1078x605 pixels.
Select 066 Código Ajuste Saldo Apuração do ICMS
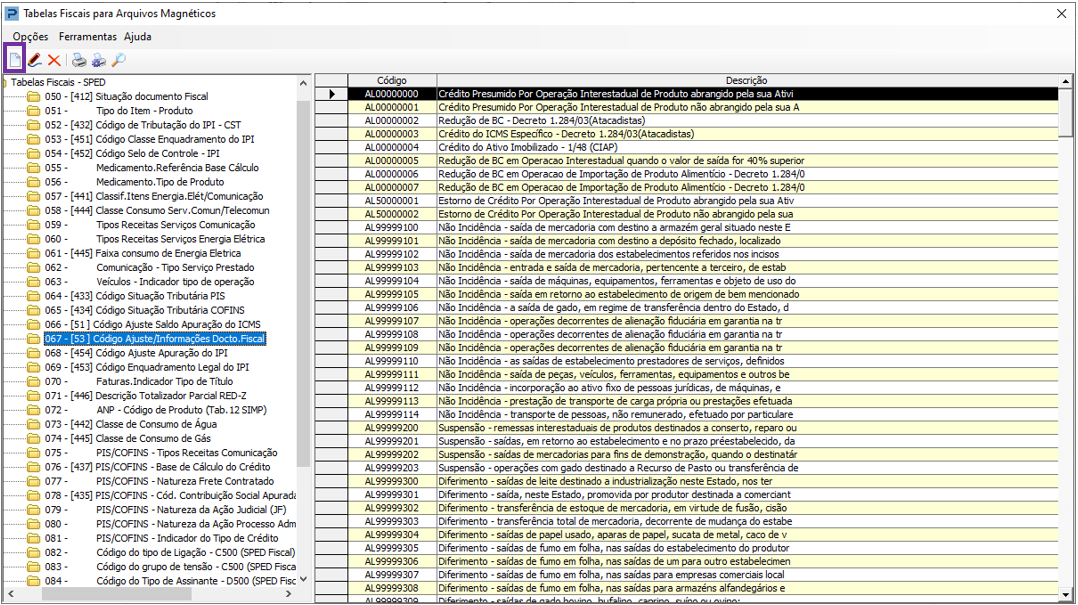coord(153,324)
